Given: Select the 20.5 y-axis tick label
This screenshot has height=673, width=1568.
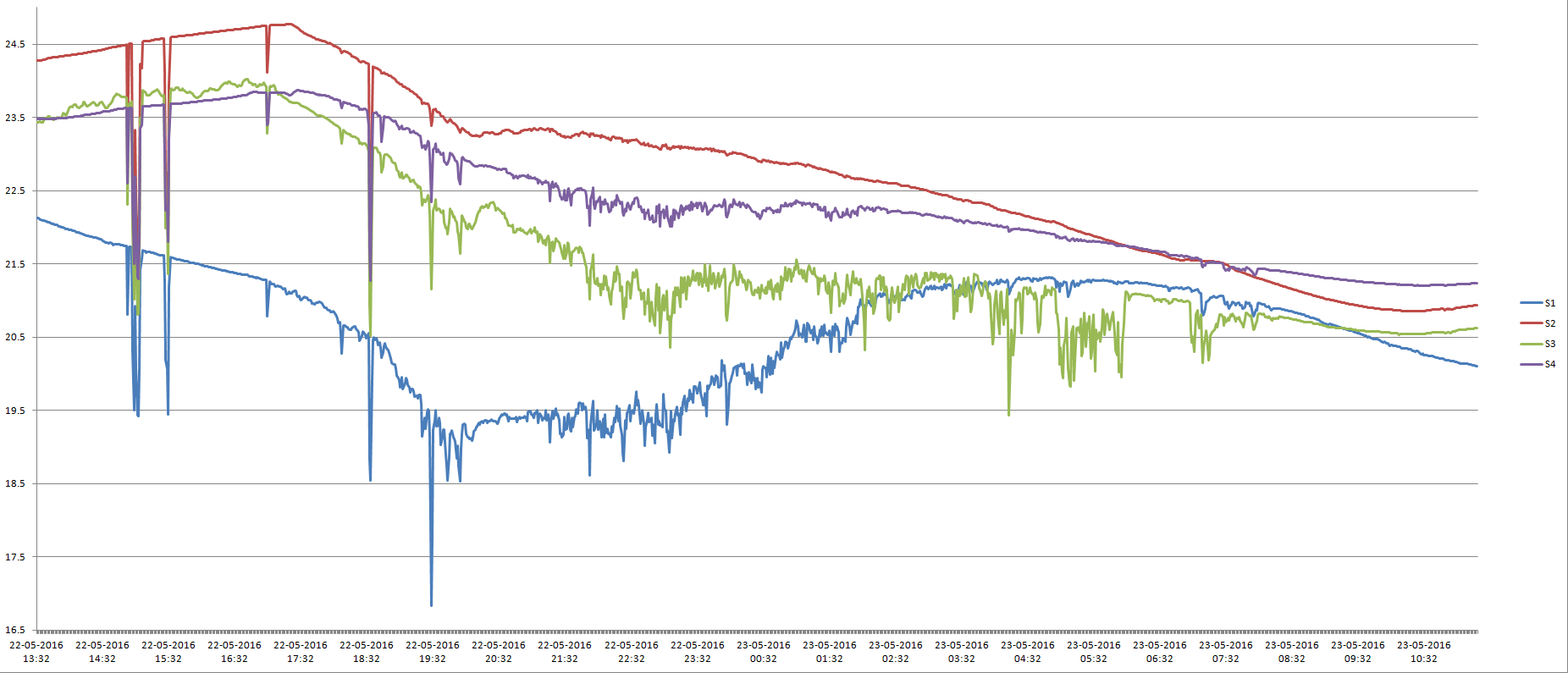Looking at the screenshot, I should [15, 337].
